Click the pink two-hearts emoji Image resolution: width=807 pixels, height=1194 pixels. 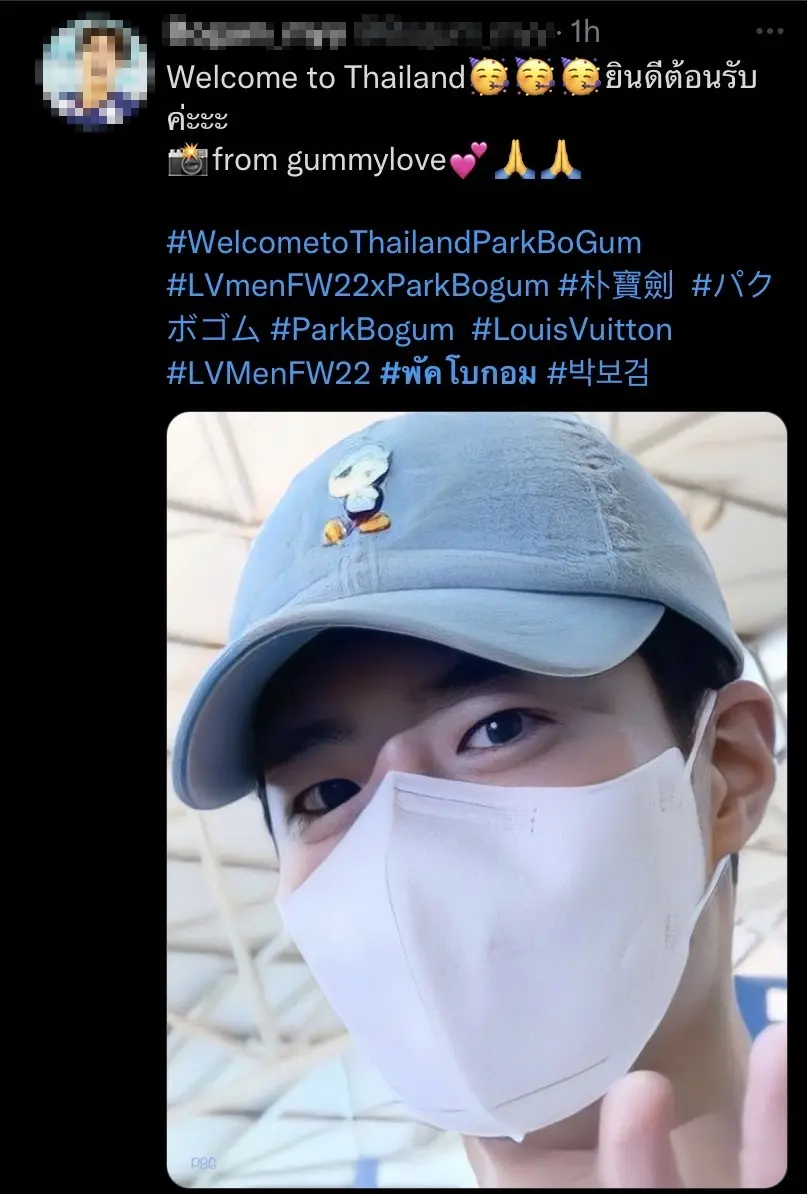[x=468, y=160]
